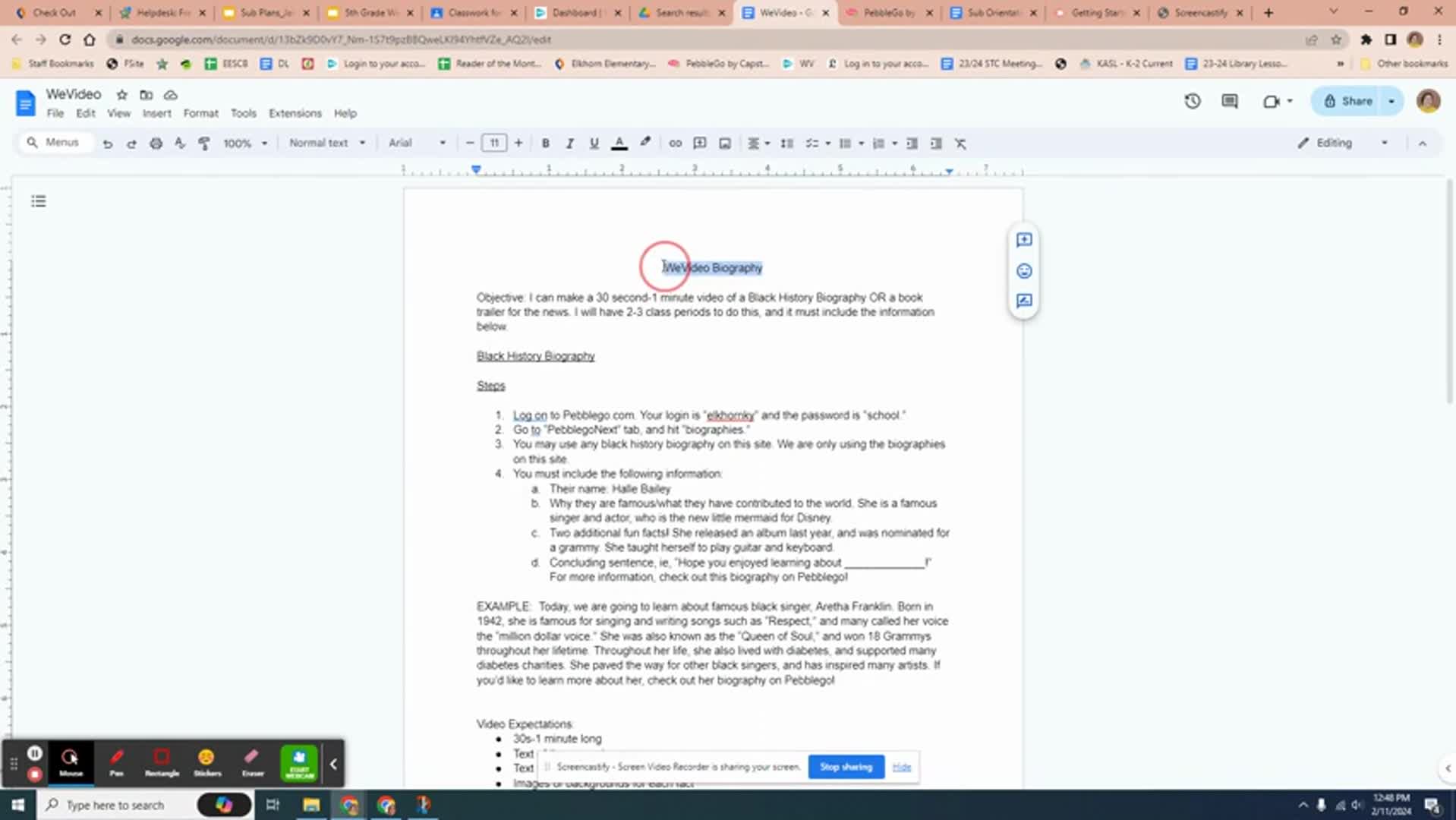The height and width of the screenshot is (820, 1456).
Task: Open the View menu
Action: click(118, 113)
